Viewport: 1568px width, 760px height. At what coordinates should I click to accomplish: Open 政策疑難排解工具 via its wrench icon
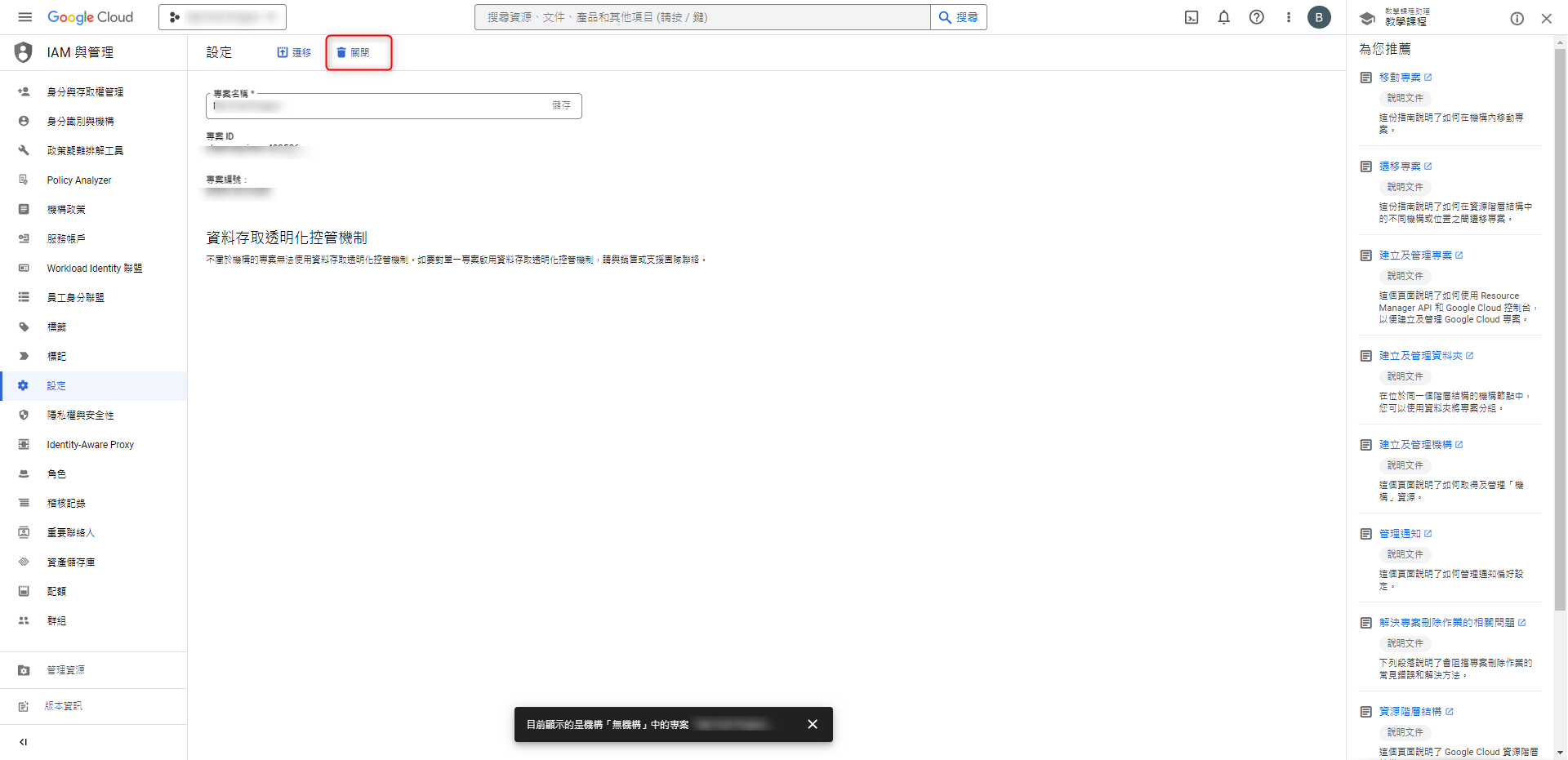click(x=24, y=151)
